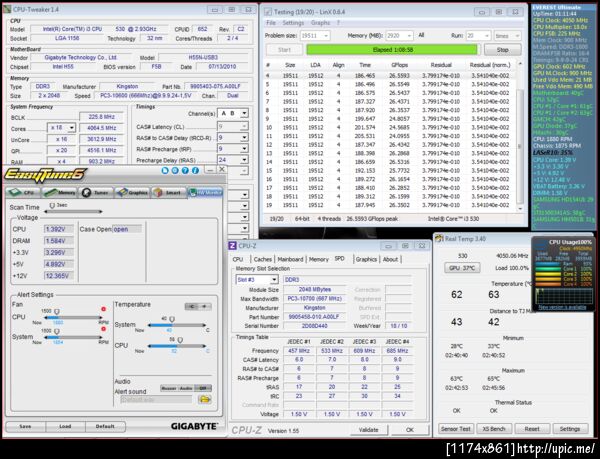The image size is (600, 459).
Task: Click the Real Temp title bar icon
Action: click(x=439, y=238)
